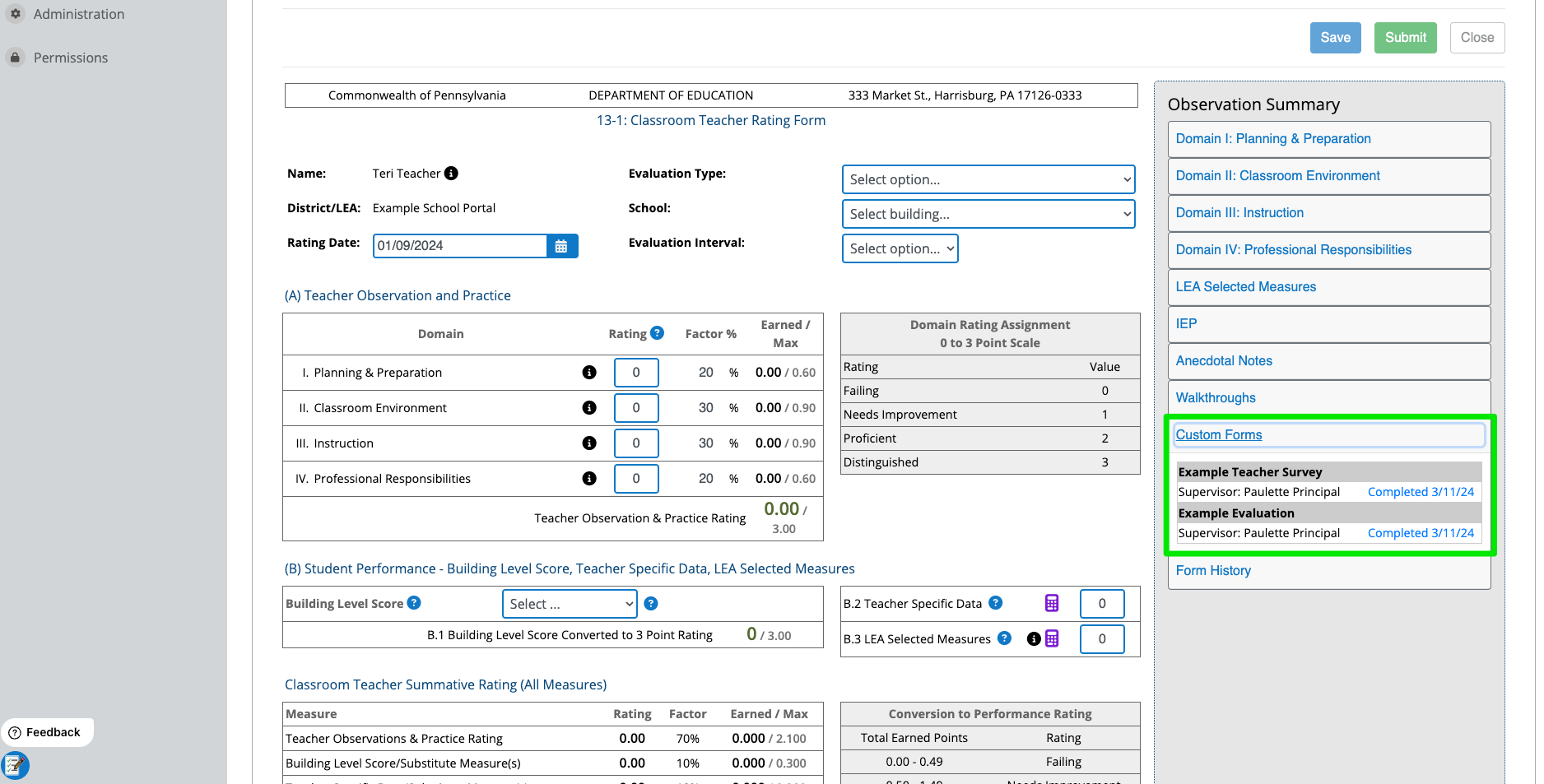Click the '13-1: Classroom Teacher Rating Form' title
The image size is (1544, 784).
click(711, 121)
